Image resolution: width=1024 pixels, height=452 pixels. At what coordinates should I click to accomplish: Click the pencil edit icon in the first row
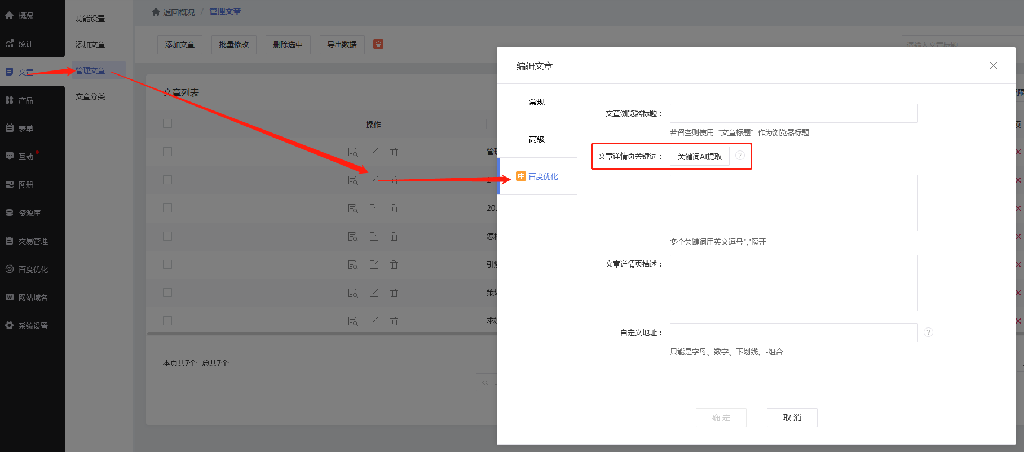(x=375, y=152)
